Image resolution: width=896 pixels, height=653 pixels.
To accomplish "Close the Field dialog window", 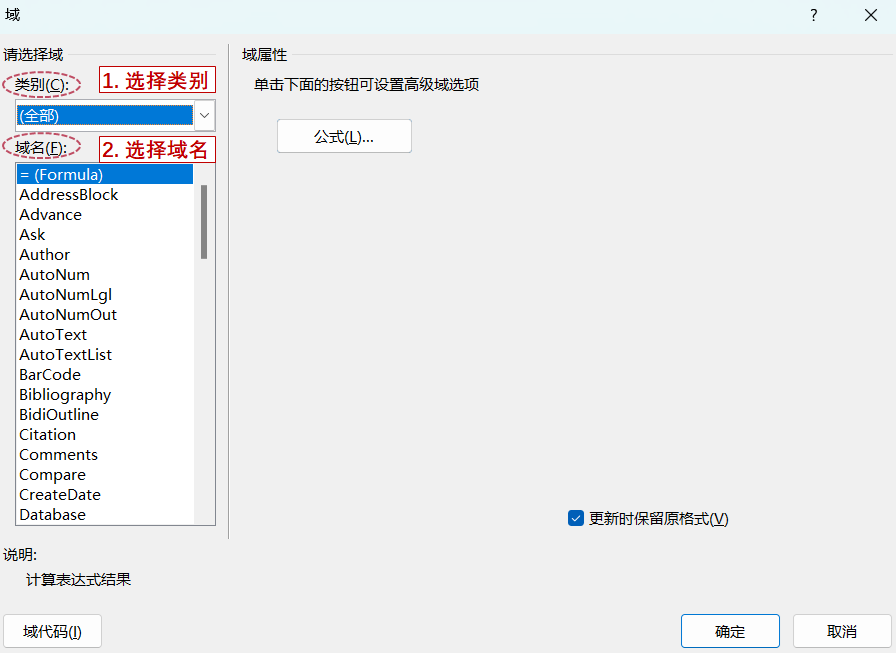I will pyautogui.click(x=871, y=15).
